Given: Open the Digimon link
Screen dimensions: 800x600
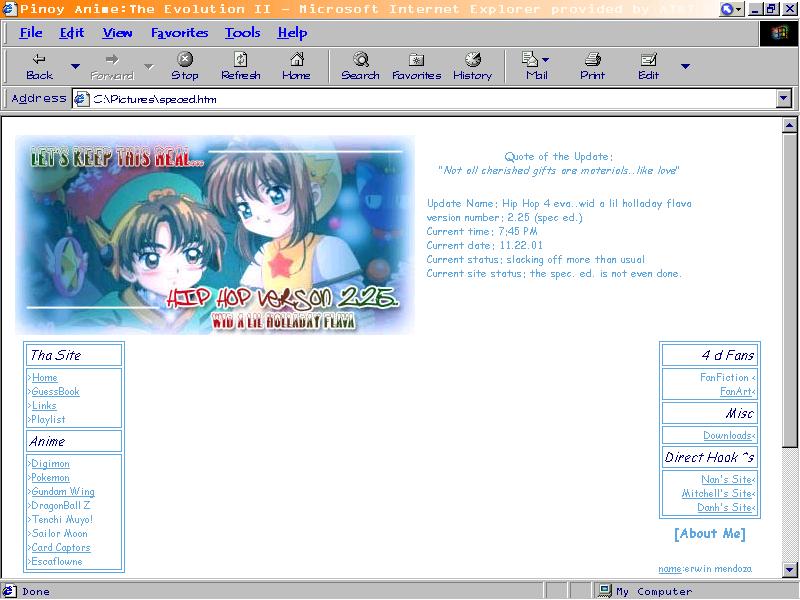Looking at the screenshot, I should click(51, 463).
